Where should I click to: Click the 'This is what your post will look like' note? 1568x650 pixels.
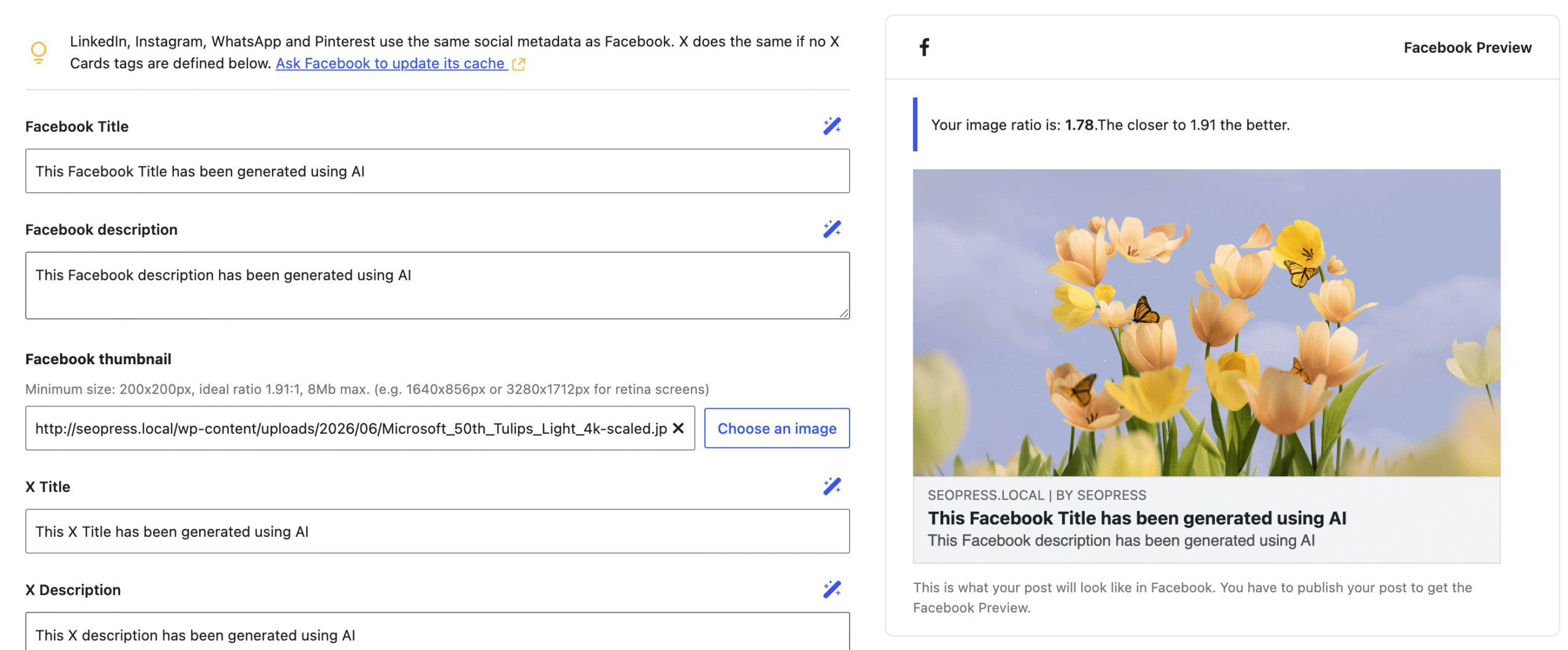[1192, 597]
